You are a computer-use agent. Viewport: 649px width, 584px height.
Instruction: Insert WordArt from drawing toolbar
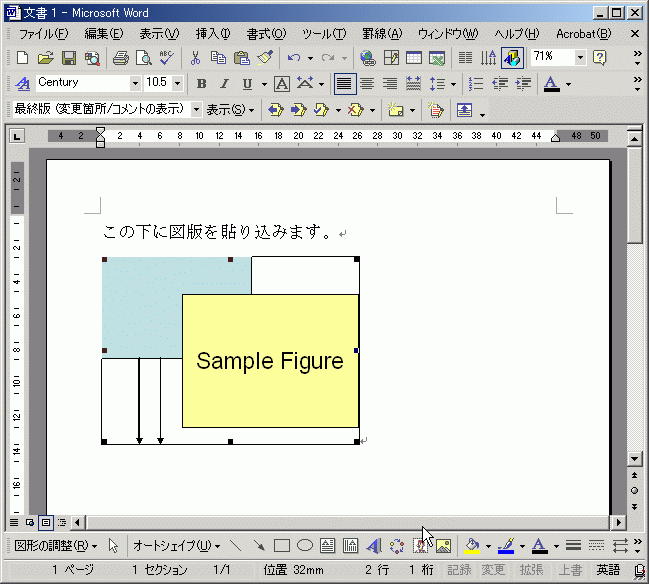click(x=374, y=546)
